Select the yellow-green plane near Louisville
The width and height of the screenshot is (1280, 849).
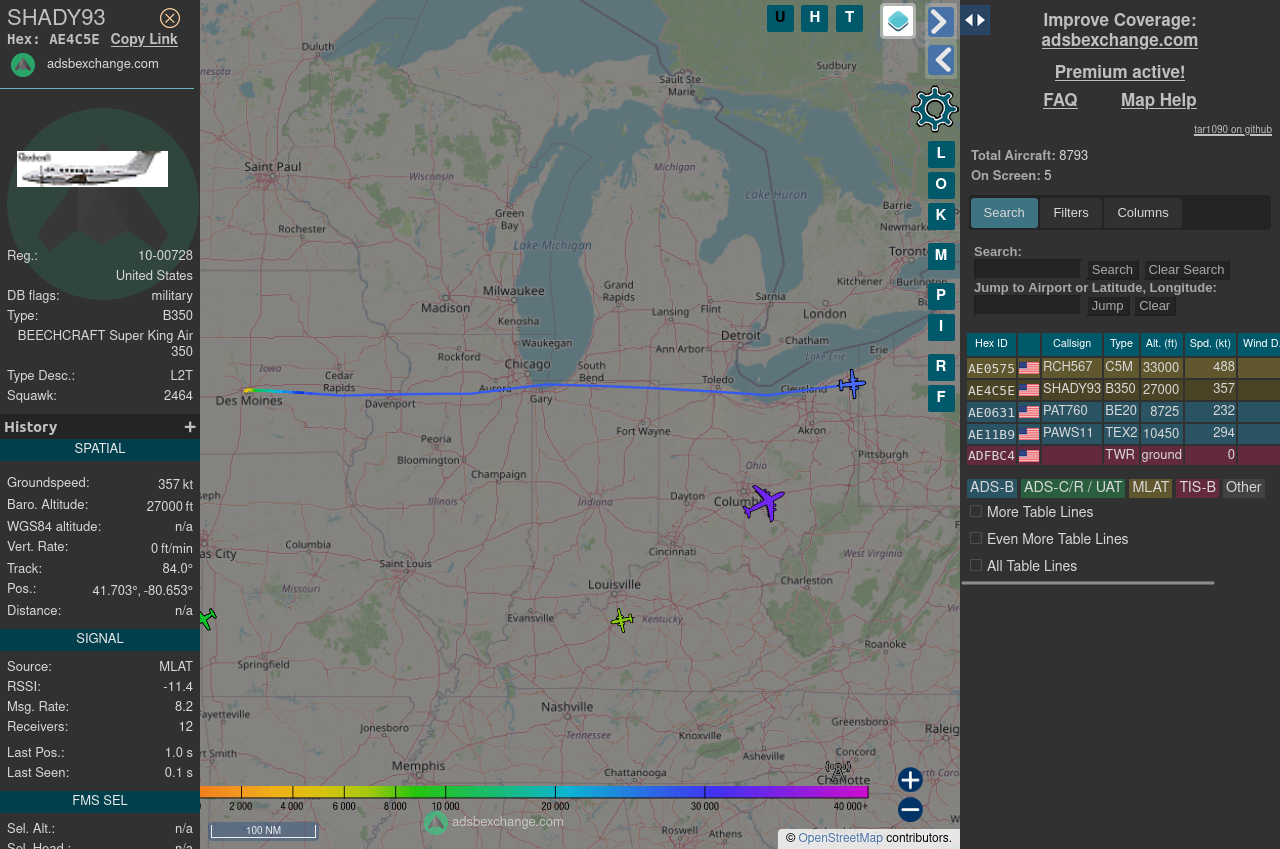pyautogui.click(x=622, y=620)
